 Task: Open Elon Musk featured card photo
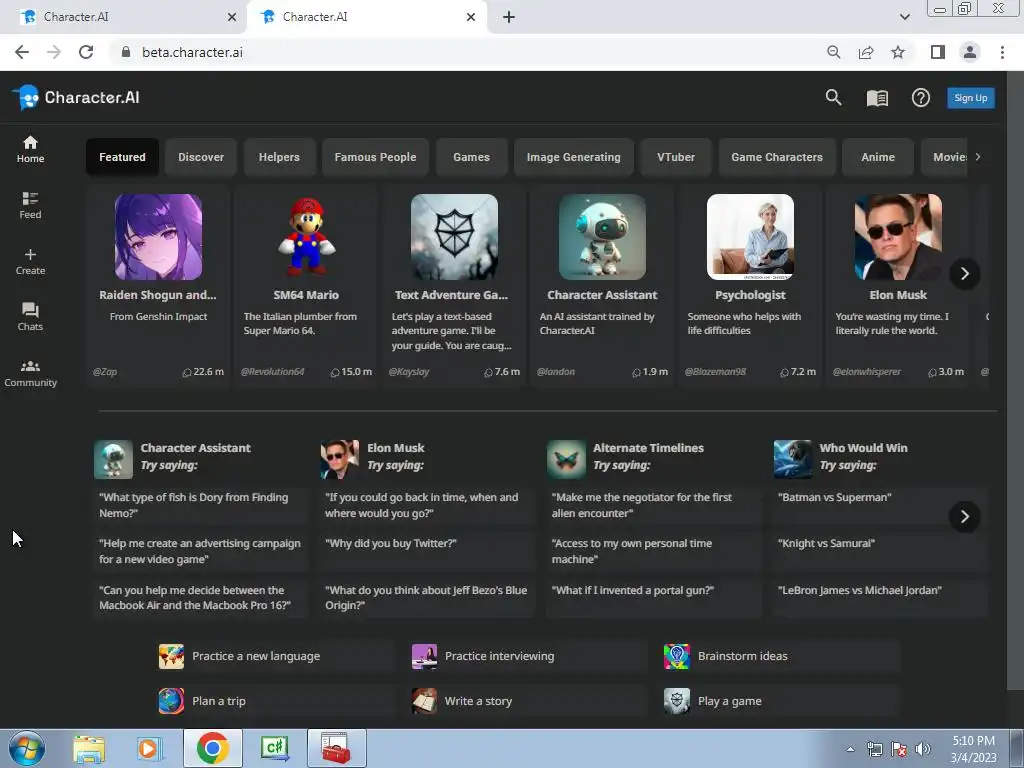point(898,237)
